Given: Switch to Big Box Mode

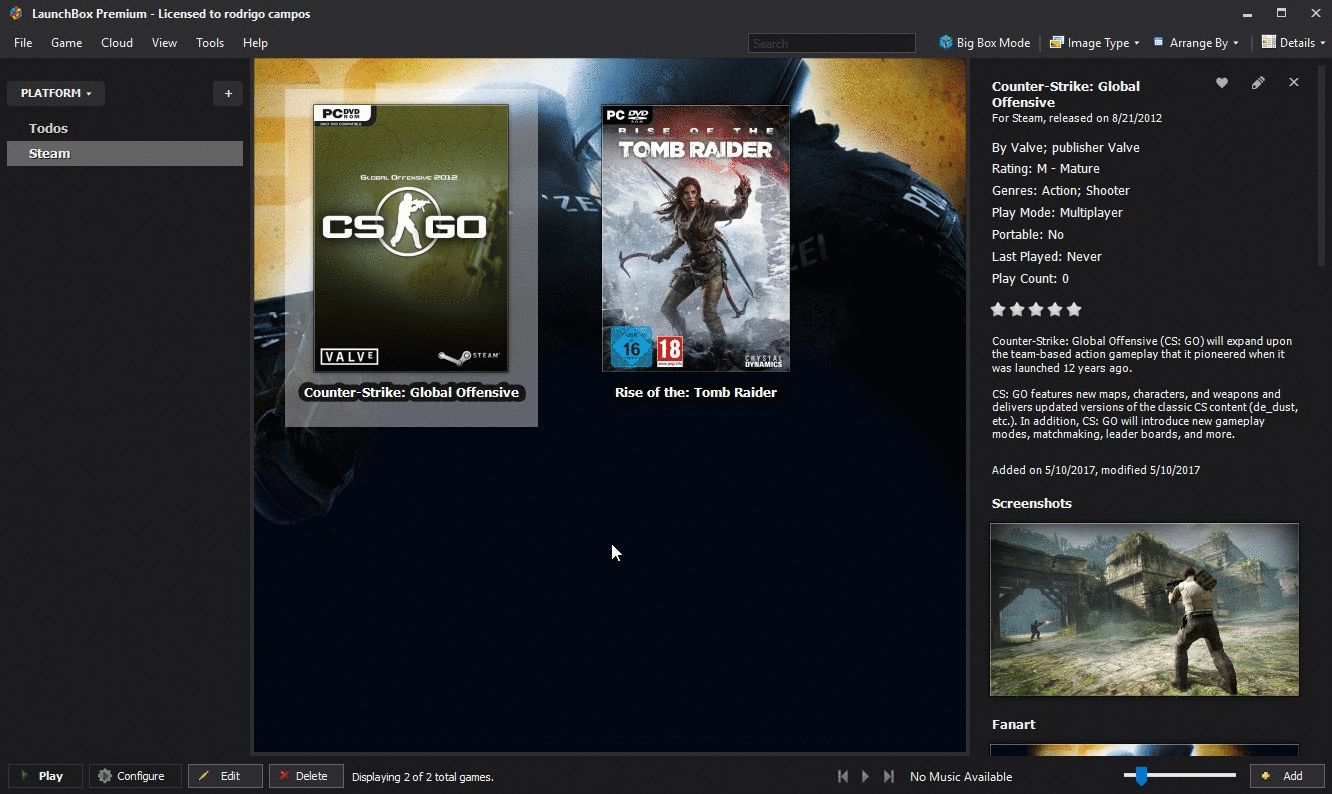Looking at the screenshot, I should (x=984, y=43).
